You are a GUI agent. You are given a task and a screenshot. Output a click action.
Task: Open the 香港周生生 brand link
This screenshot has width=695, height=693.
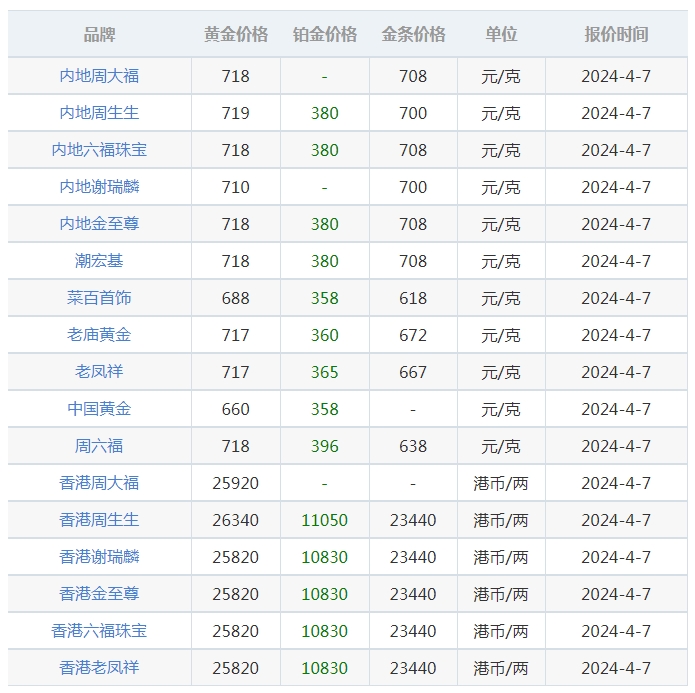99,520
